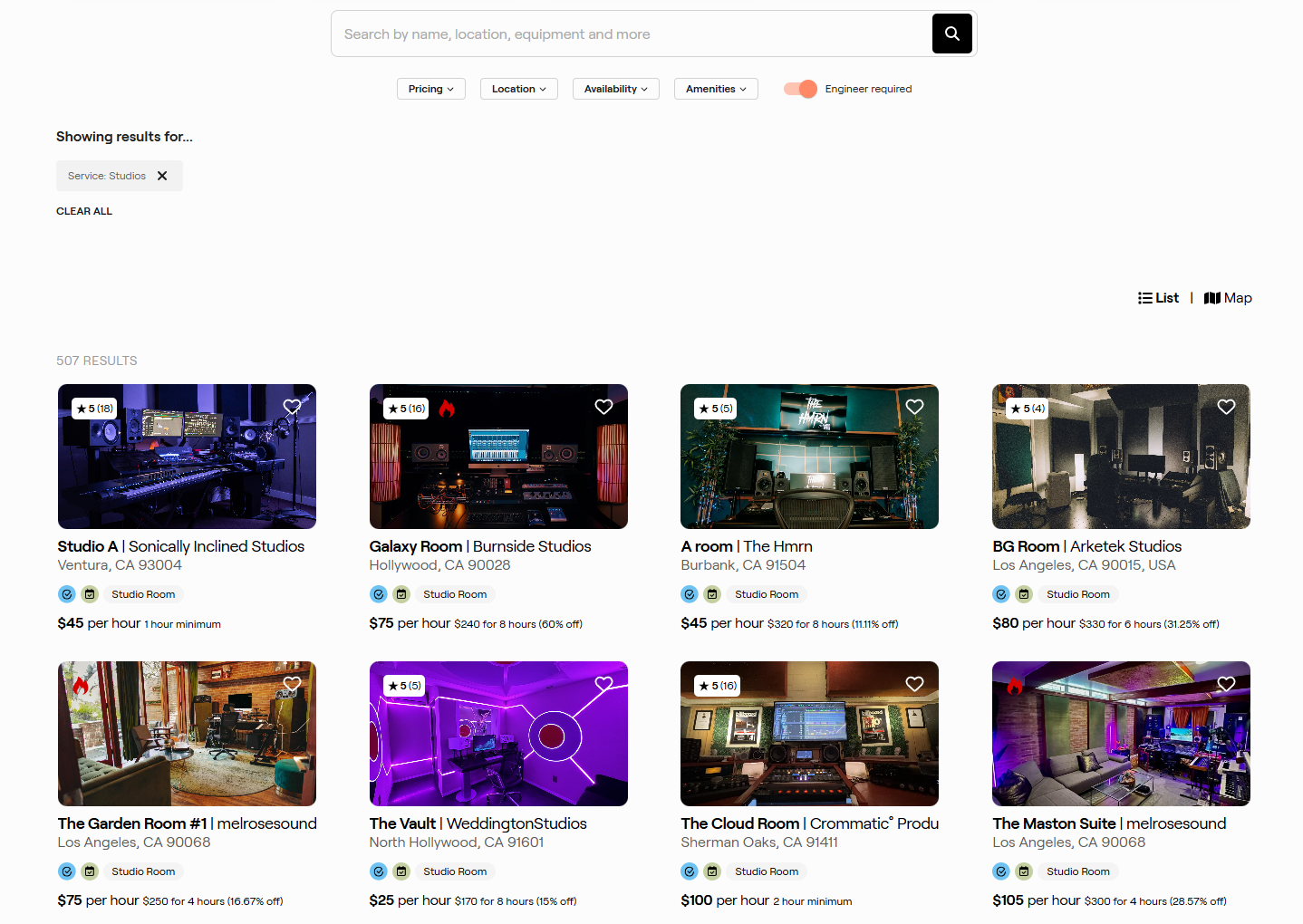Click Studio A 5 (18) rating badge

click(94, 409)
